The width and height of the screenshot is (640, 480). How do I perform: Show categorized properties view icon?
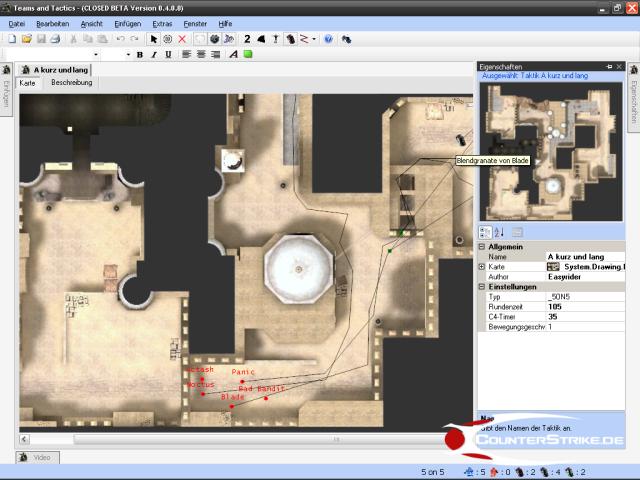click(485, 233)
